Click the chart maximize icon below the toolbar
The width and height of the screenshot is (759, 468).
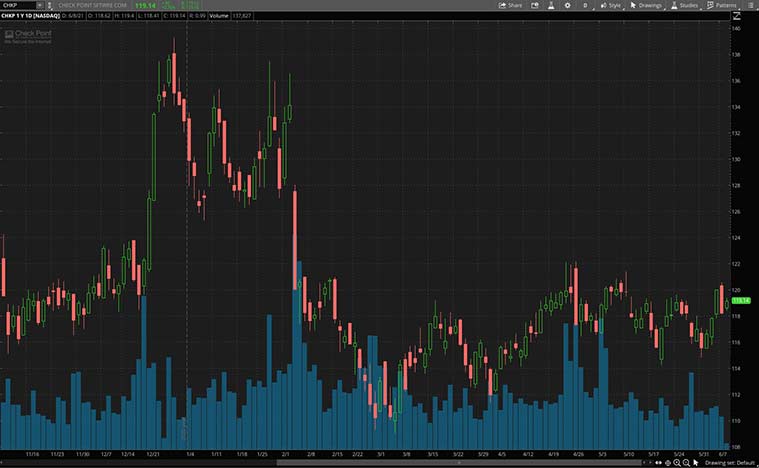[736, 16]
